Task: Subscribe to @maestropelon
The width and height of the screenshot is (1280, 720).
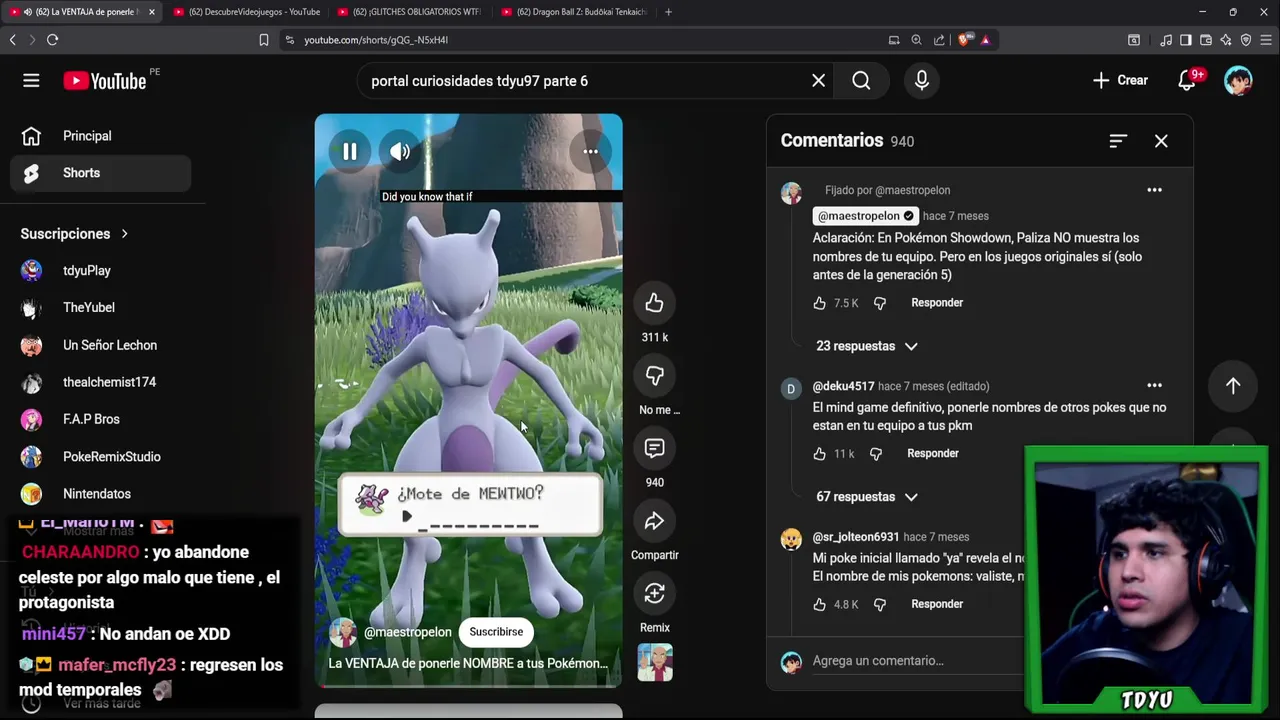Action: (x=496, y=632)
